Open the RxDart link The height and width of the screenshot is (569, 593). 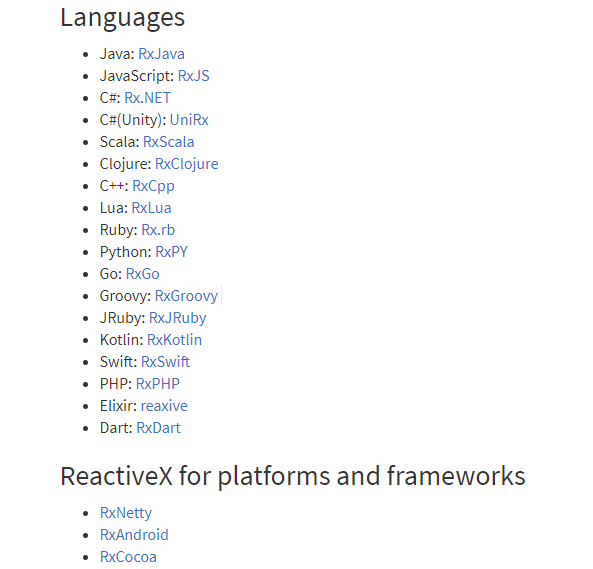pyautogui.click(x=158, y=428)
